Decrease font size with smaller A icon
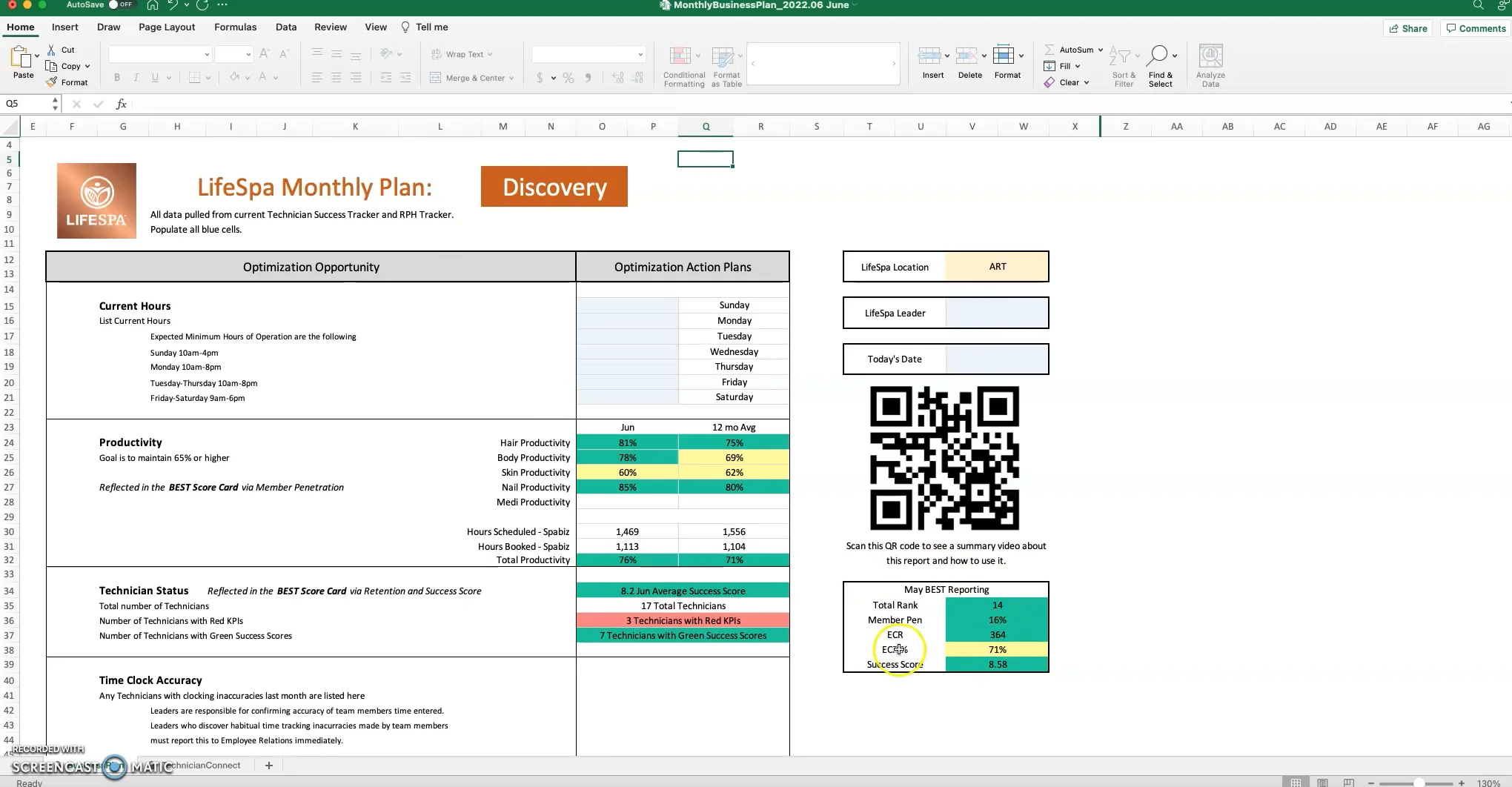This screenshot has height=787, width=1512. (285, 54)
